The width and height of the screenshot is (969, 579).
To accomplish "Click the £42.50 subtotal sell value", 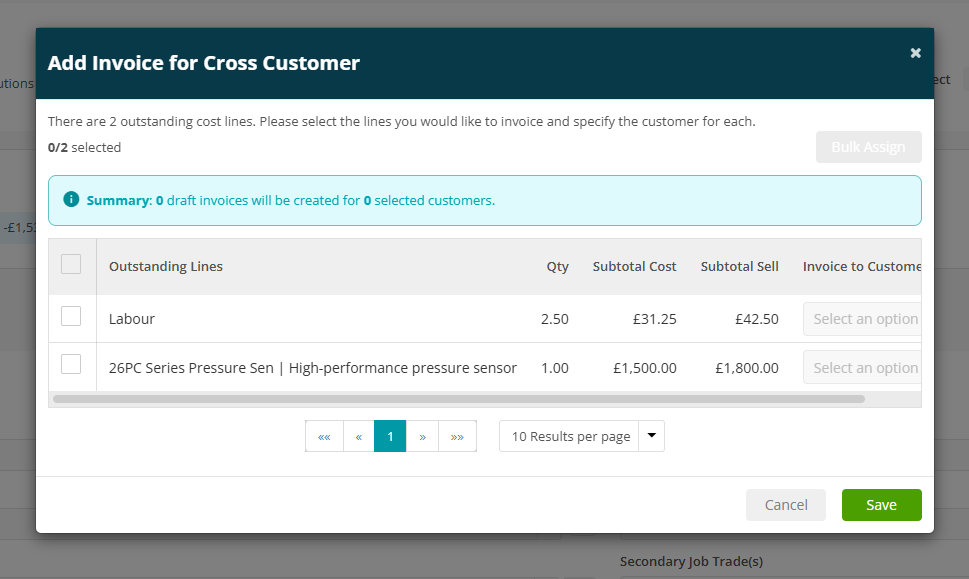I will tap(757, 319).
